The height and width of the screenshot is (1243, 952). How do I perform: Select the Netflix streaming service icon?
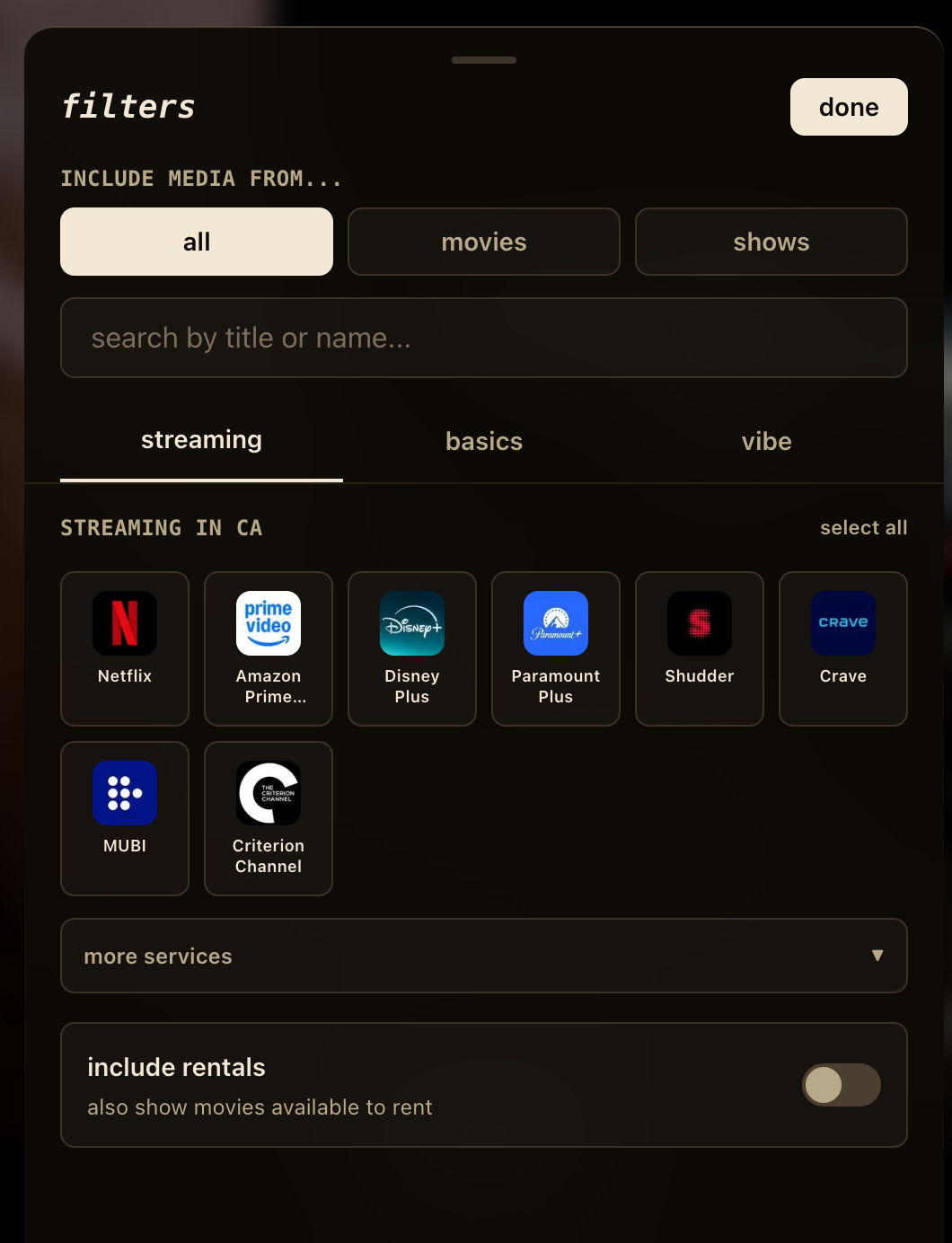[x=125, y=623]
